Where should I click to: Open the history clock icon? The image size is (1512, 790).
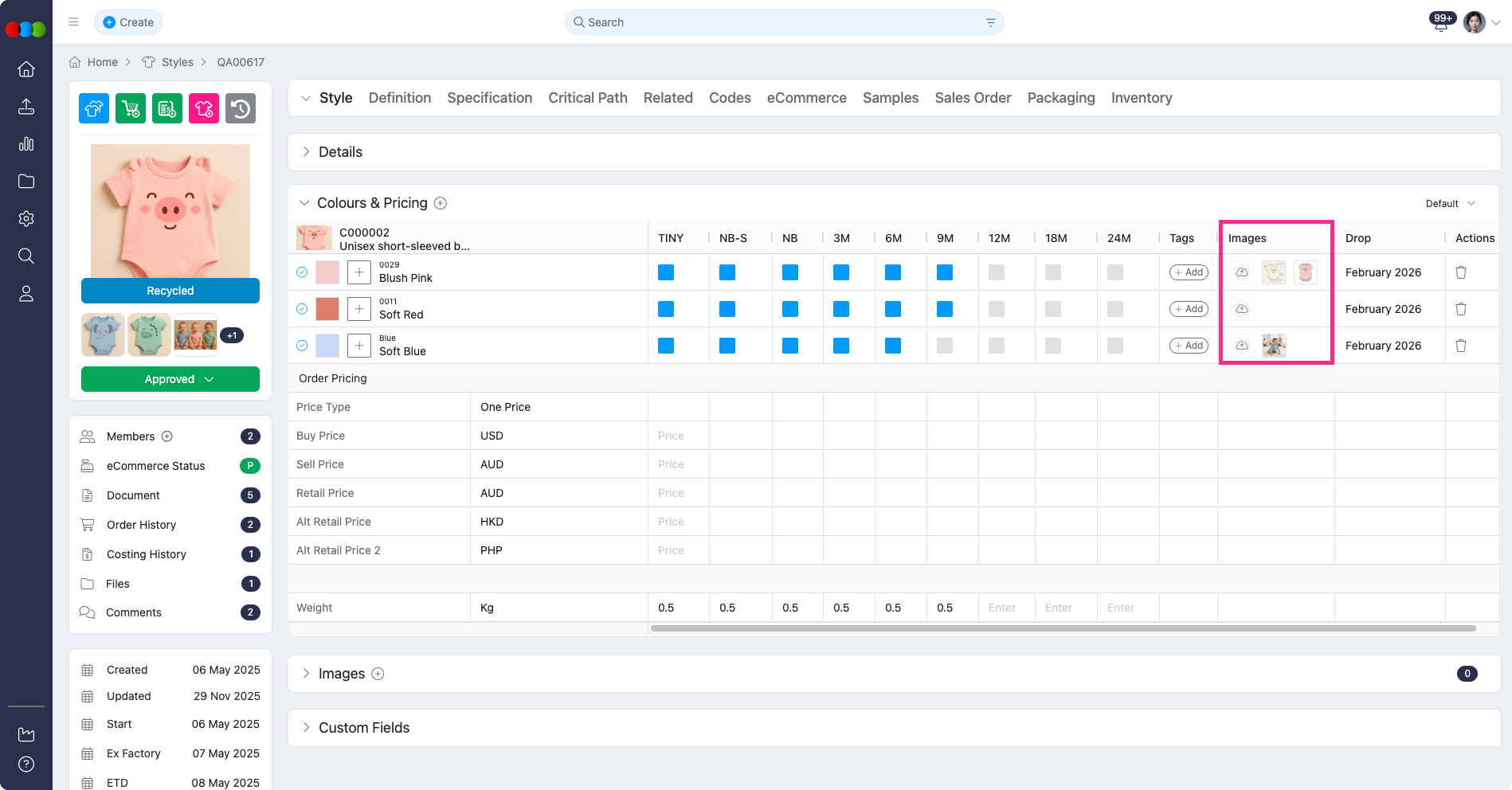[241, 108]
